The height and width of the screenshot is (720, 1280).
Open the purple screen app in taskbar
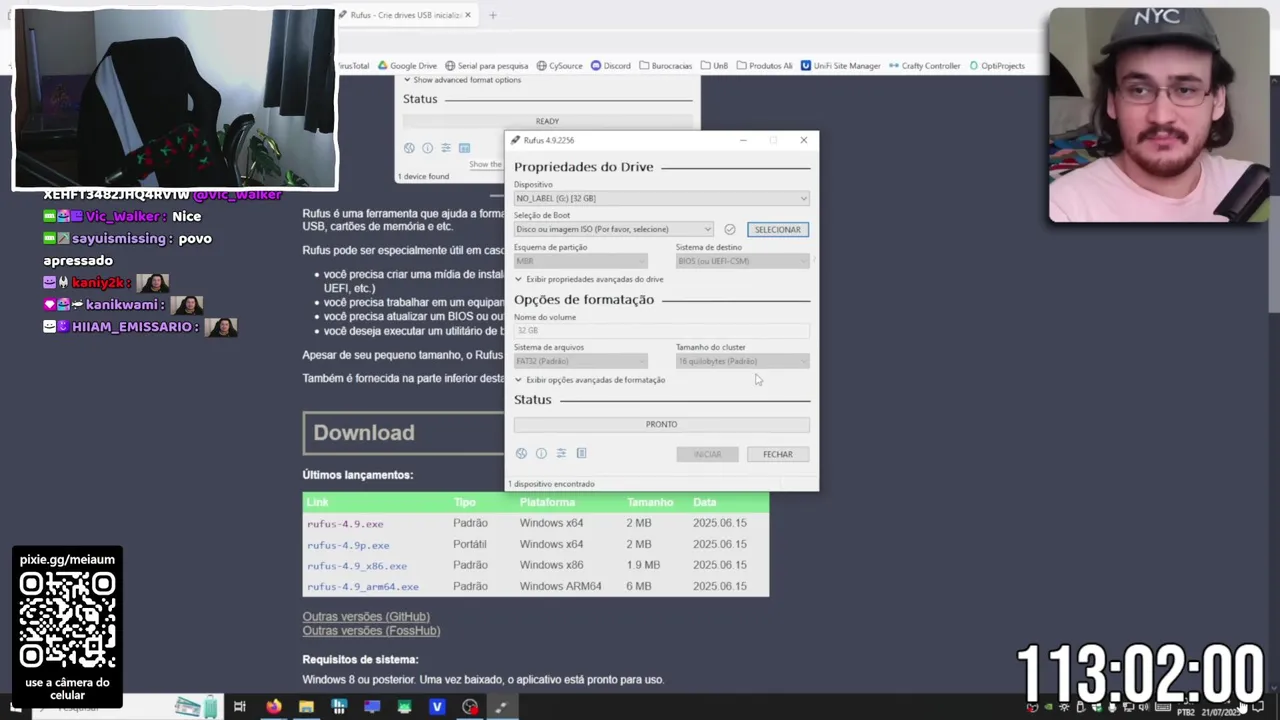click(x=372, y=707)
